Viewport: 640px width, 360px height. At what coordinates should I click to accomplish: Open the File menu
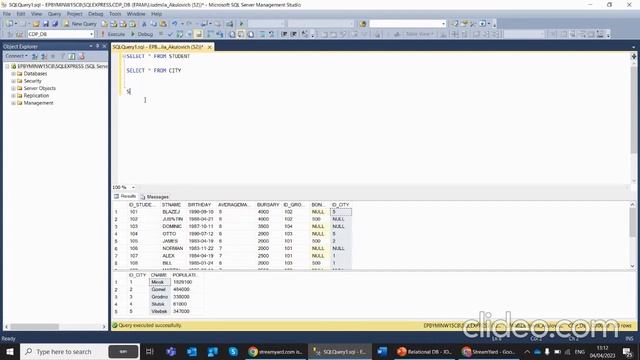[x=7, y=14]
